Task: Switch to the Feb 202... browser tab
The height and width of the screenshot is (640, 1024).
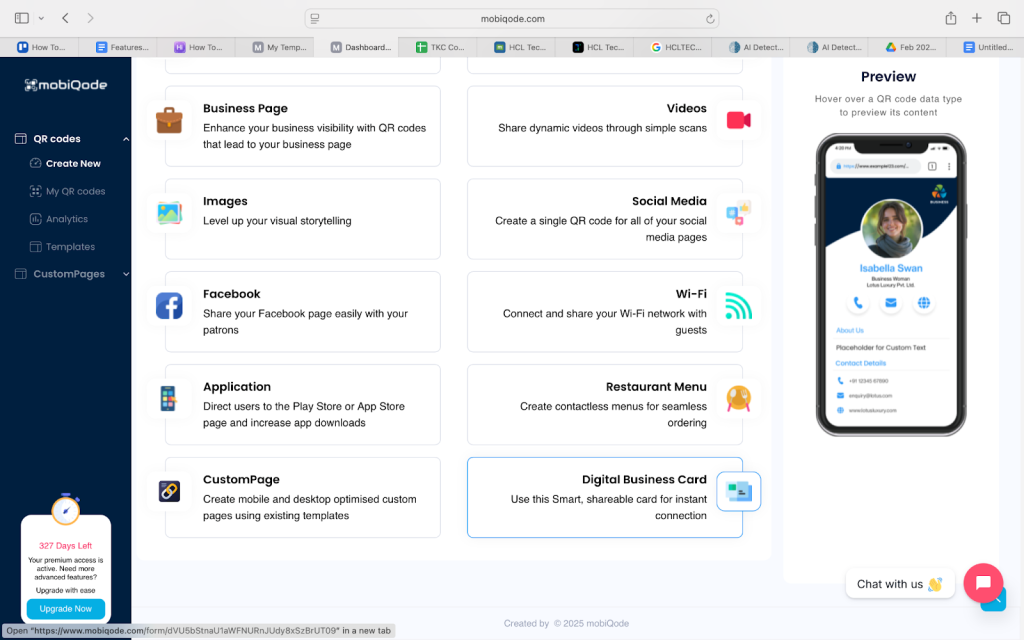Action: click(x=910, y=47)
